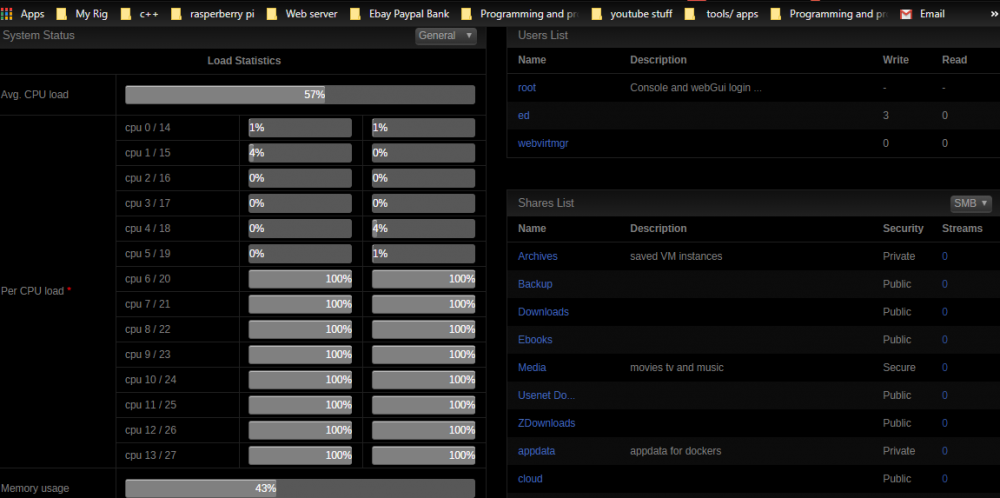This screenshot has width=1000, height=498.
Task: Select the 'appdata for dockers' description
Action: (675, 451)
